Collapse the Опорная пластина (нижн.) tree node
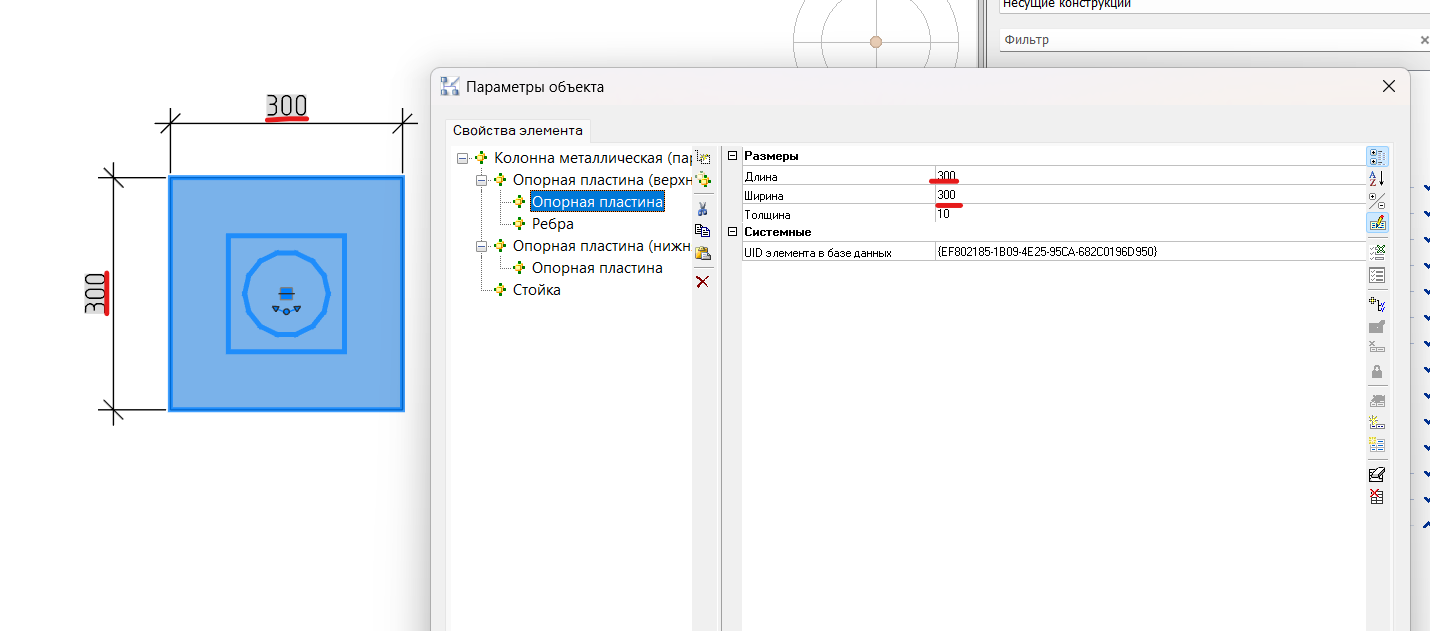The image size is (1430, 631). [x=481, y=246]
